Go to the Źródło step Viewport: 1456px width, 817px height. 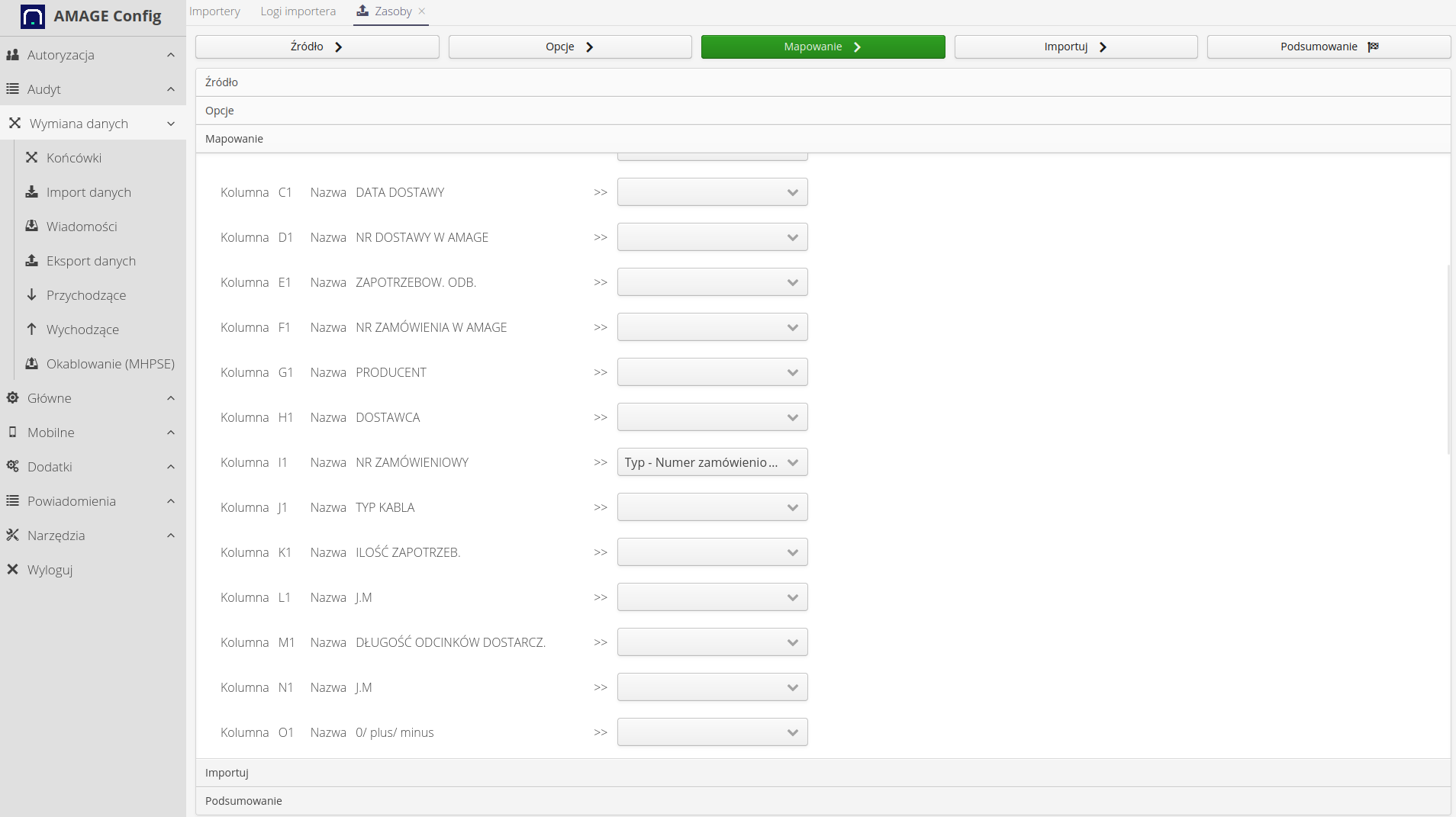pyautogui.click(x=317, y=46)
